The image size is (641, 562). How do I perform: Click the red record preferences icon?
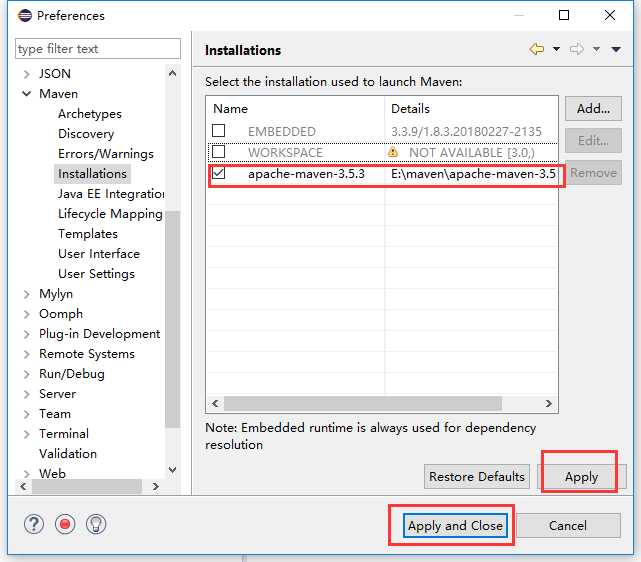(65, 524)
